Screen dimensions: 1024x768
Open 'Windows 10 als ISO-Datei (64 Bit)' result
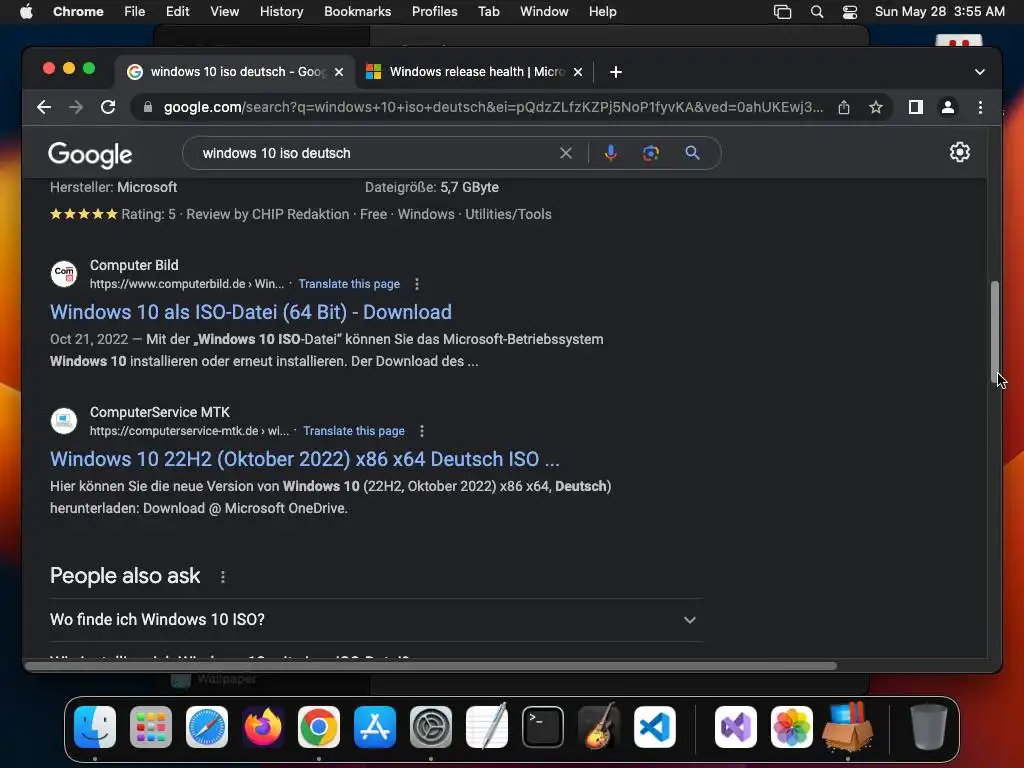tap(251, 312)
